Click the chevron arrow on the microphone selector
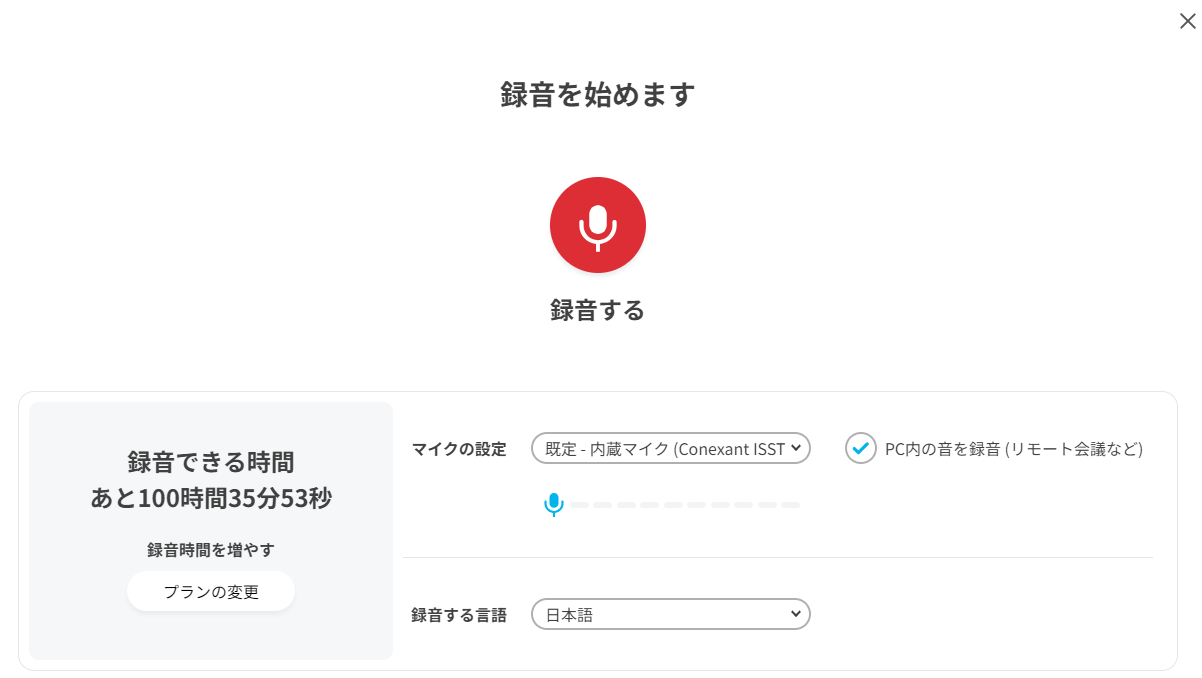 (796, 449)
